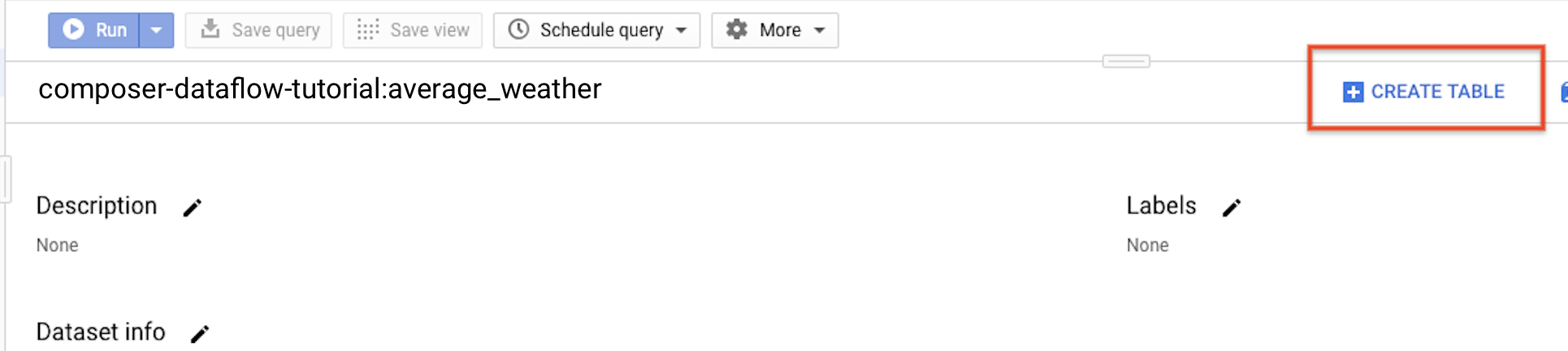Image resolution: width=1568 pixels, height=351 pixels.
Task: Open the Run options dropdown arrow
Action: [156, 30]
